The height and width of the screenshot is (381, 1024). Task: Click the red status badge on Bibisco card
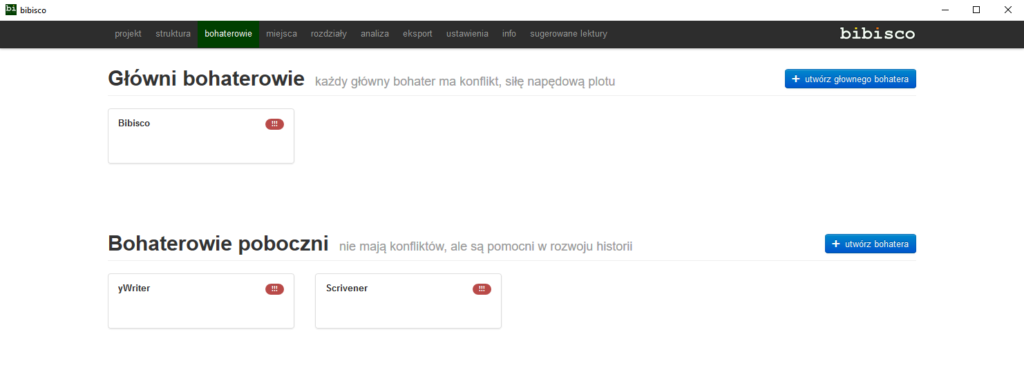(x=274, y=124)
